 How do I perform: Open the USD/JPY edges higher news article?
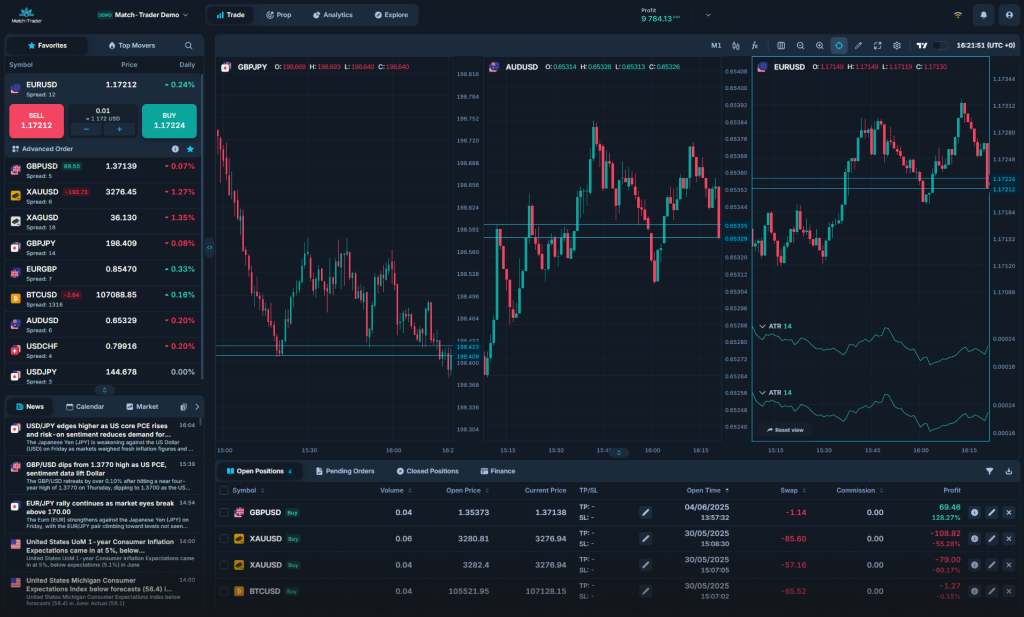click(103, 437)
